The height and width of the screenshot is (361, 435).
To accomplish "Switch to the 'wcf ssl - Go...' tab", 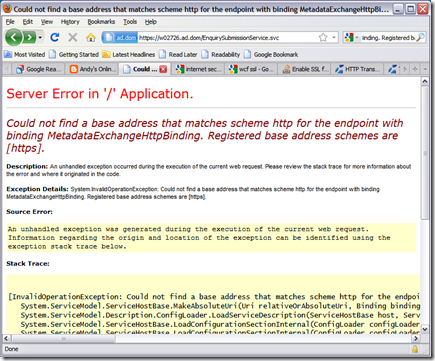I will (x=251, y=69).
